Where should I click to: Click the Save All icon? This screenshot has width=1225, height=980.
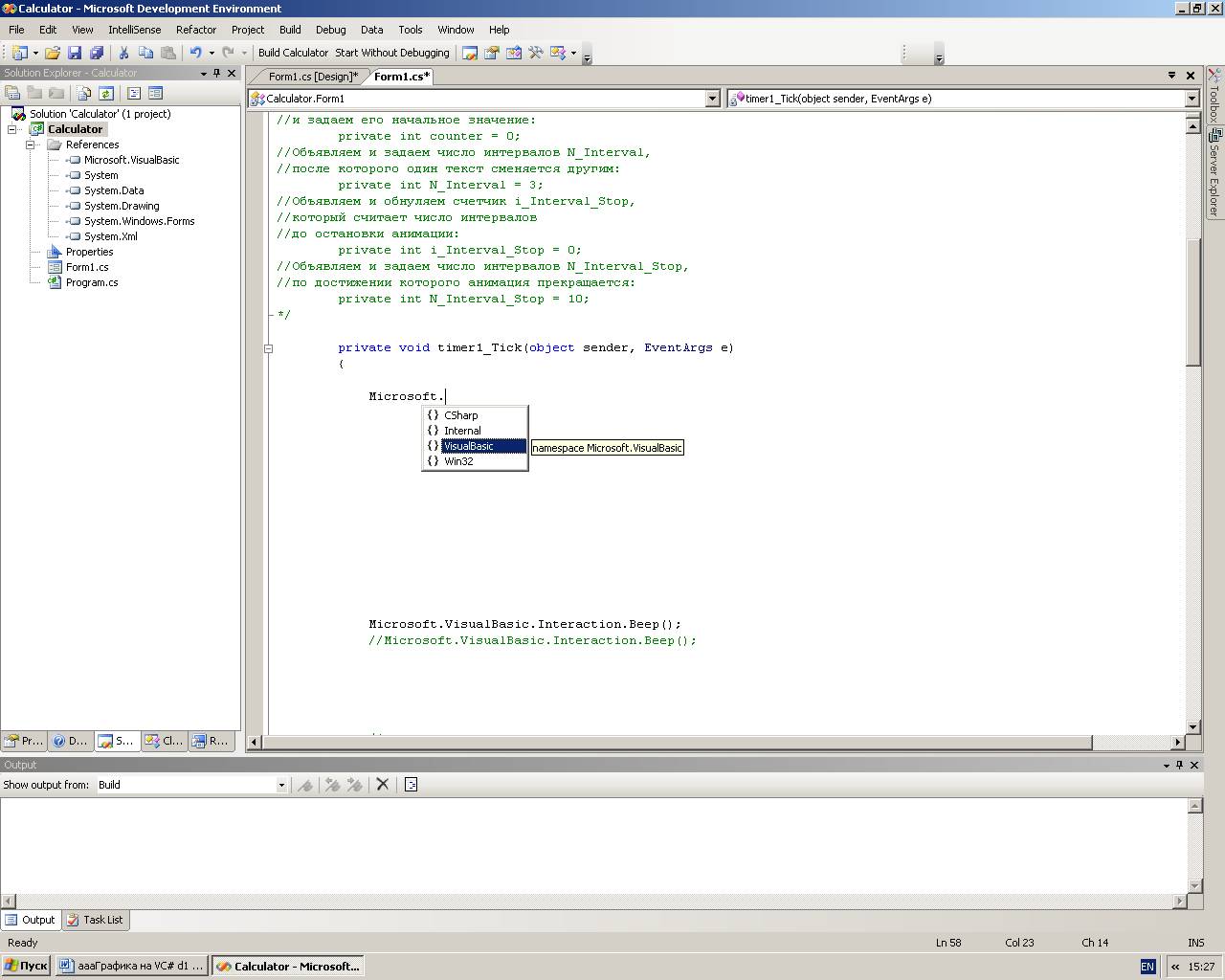[x=97, y=53]
